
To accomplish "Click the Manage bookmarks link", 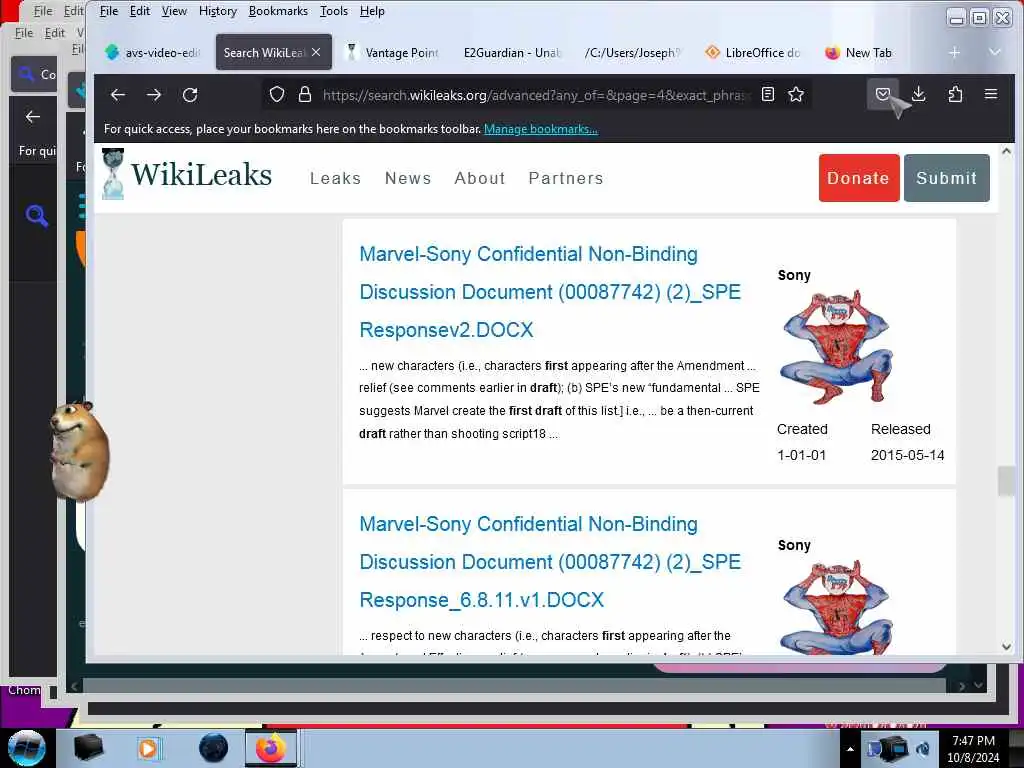I will tap(541, 129).
